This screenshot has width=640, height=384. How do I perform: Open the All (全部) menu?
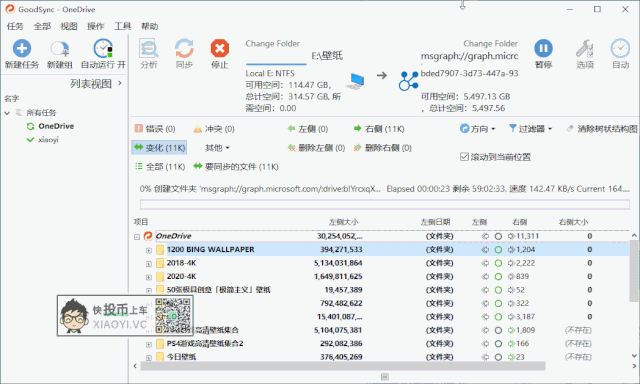[42, 26]
